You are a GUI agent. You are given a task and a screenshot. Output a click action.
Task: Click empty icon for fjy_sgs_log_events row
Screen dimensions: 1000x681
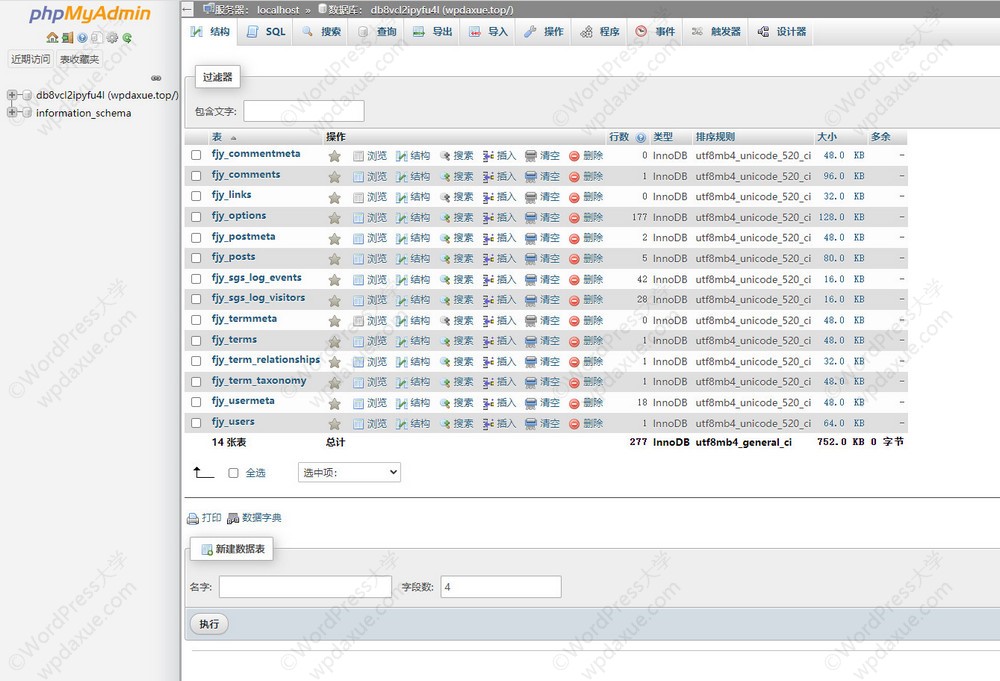point(531,279)
